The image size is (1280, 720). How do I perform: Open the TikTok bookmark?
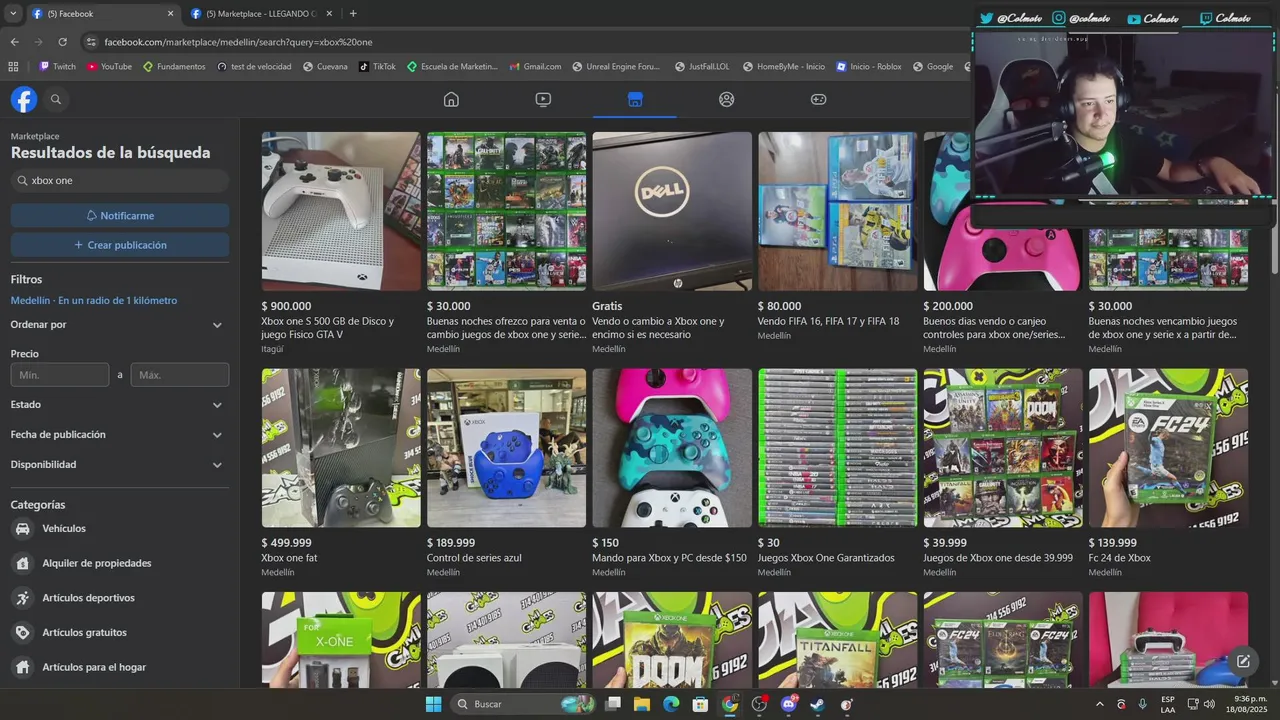[377, 67]
